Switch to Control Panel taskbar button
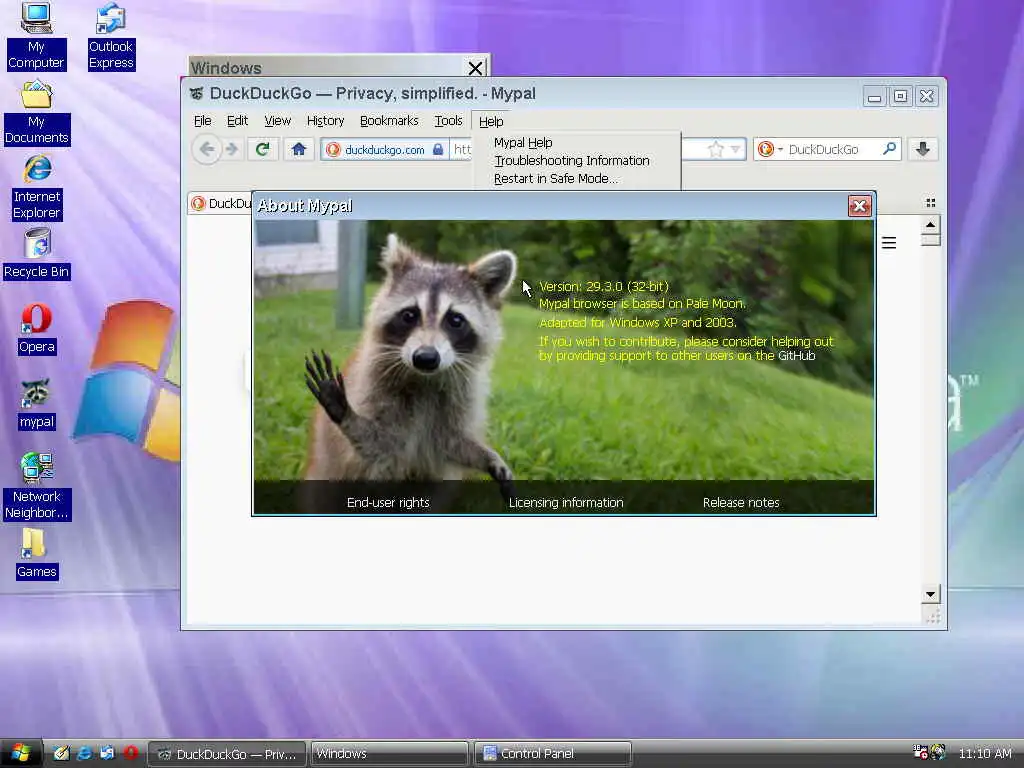 click(552, 754)
